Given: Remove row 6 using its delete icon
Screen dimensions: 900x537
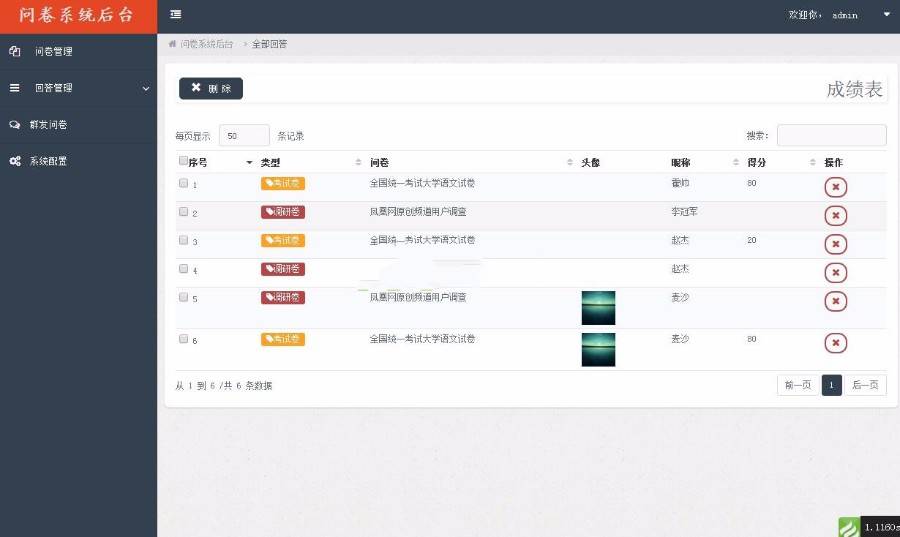Looking at the screenshot, I should coord(835,343).
